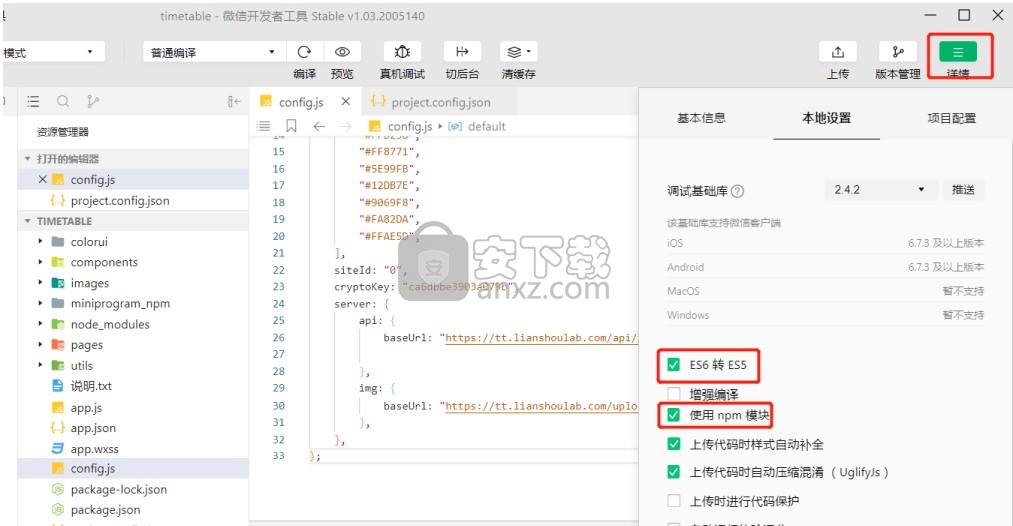Click the siteId line 22 in editor
1013x526 pixels.
[371, 270]
